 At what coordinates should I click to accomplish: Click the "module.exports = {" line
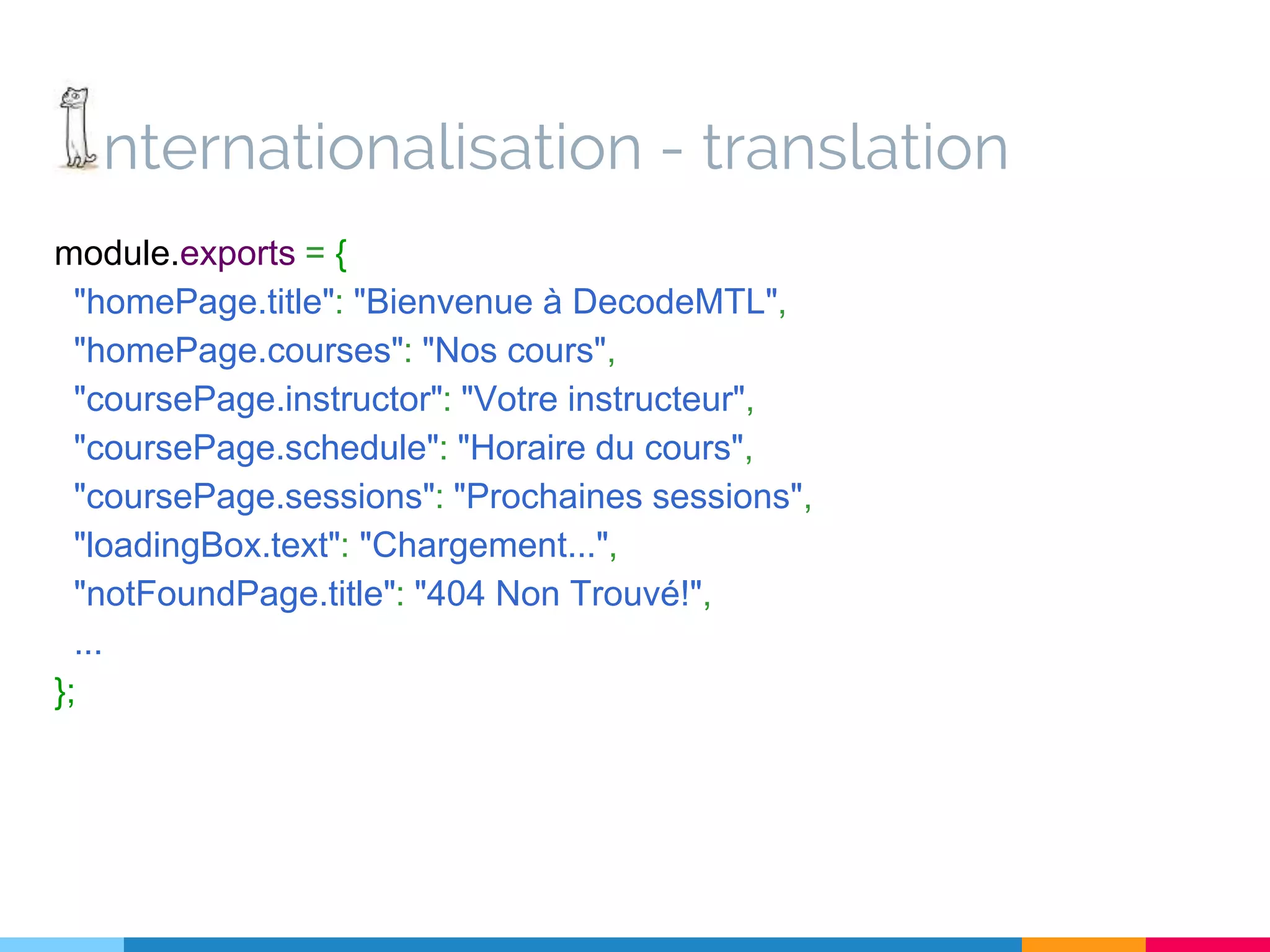click(x=201, y=253)
